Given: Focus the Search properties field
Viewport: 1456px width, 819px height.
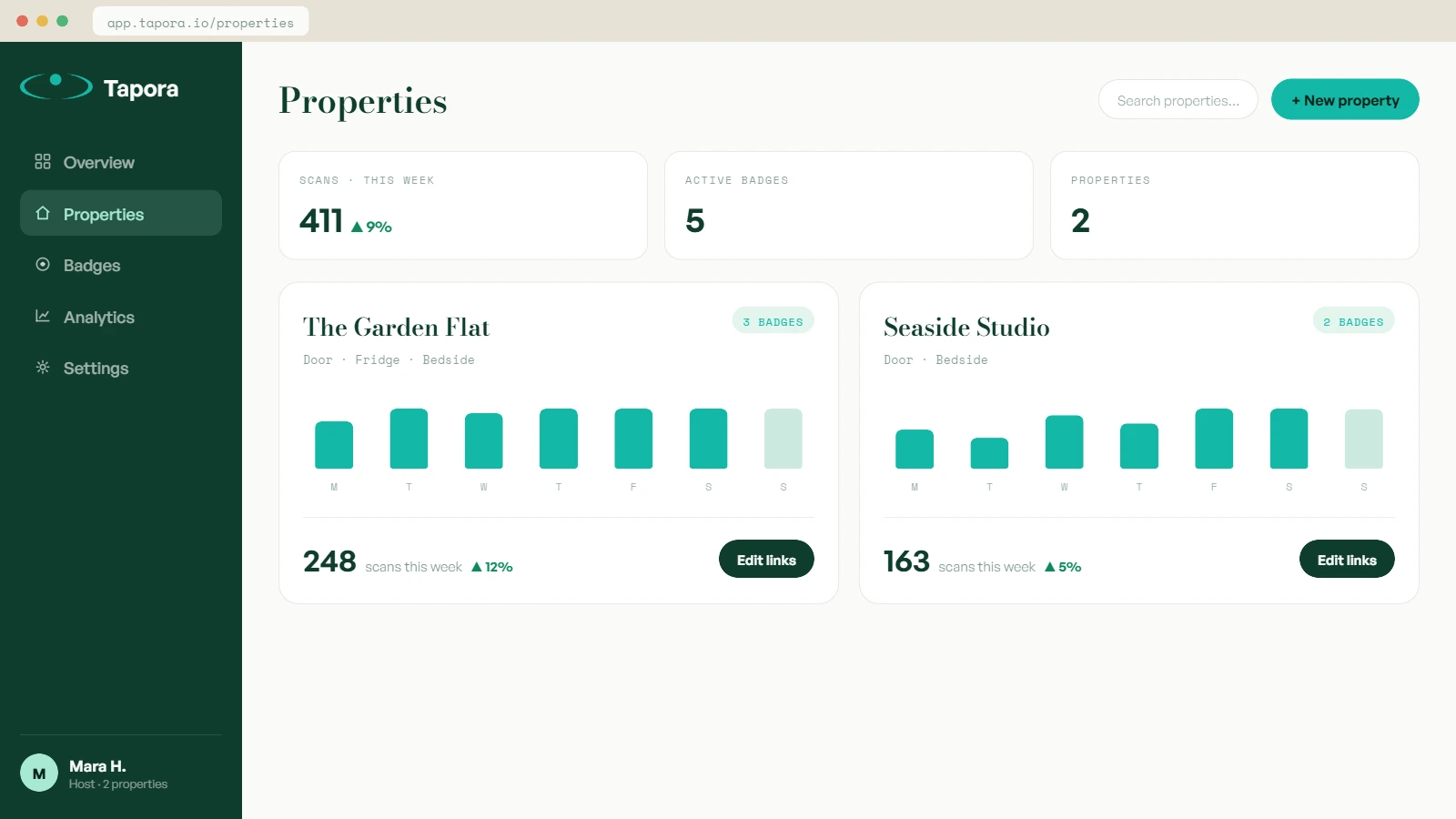Looking at the screenshot, I should coord(1178,99).
